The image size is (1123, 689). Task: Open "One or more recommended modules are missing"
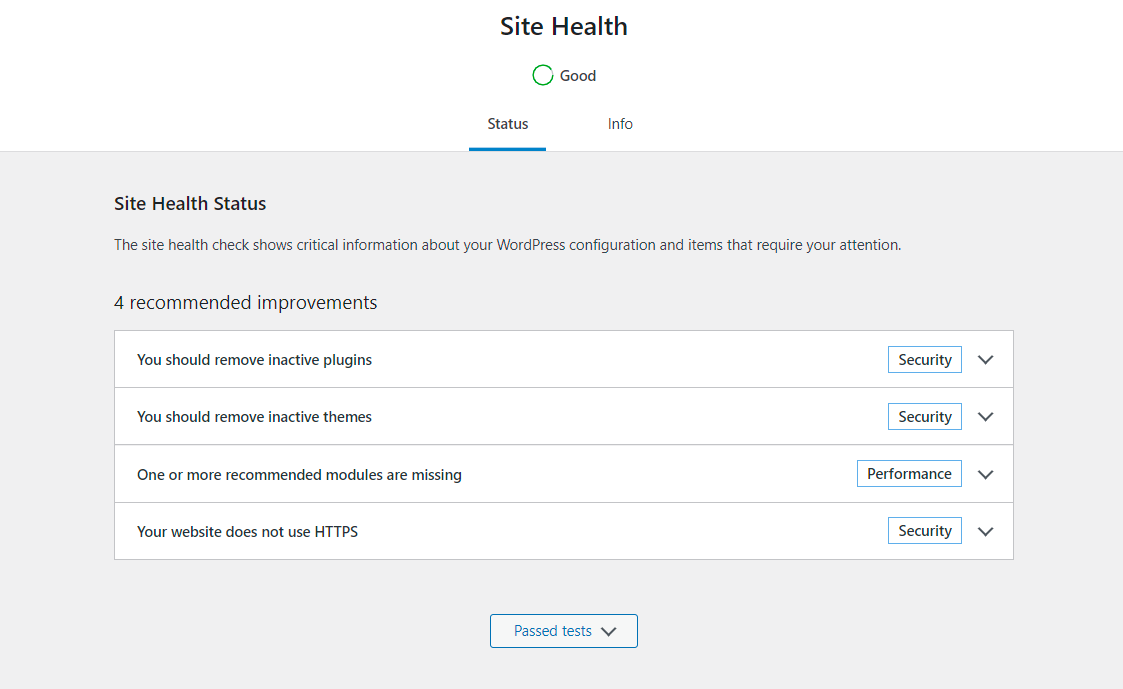click(299, 475)
